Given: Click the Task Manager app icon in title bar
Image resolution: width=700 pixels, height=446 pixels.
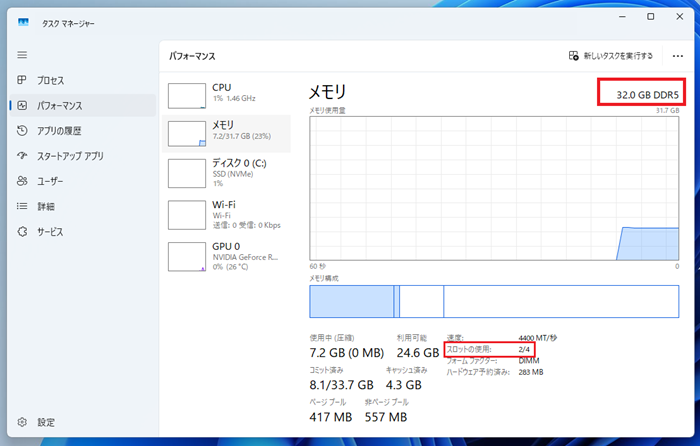Looking at the screenshot, I should (23, 23).
